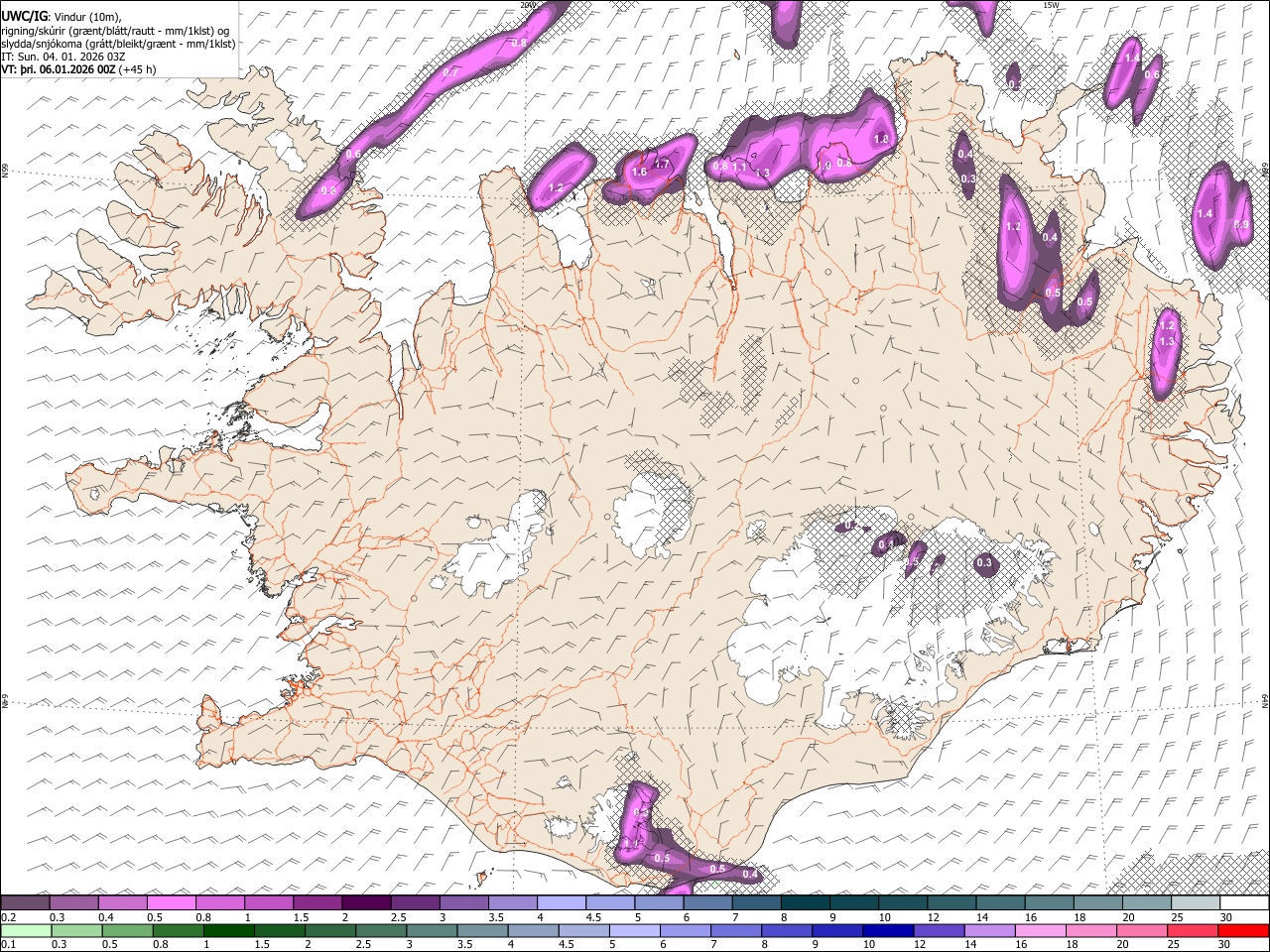This screenshot has width=1270, height=952.
Task: Pick the pale gray 25 swatch in the upper color scale
Action: 1196,902
